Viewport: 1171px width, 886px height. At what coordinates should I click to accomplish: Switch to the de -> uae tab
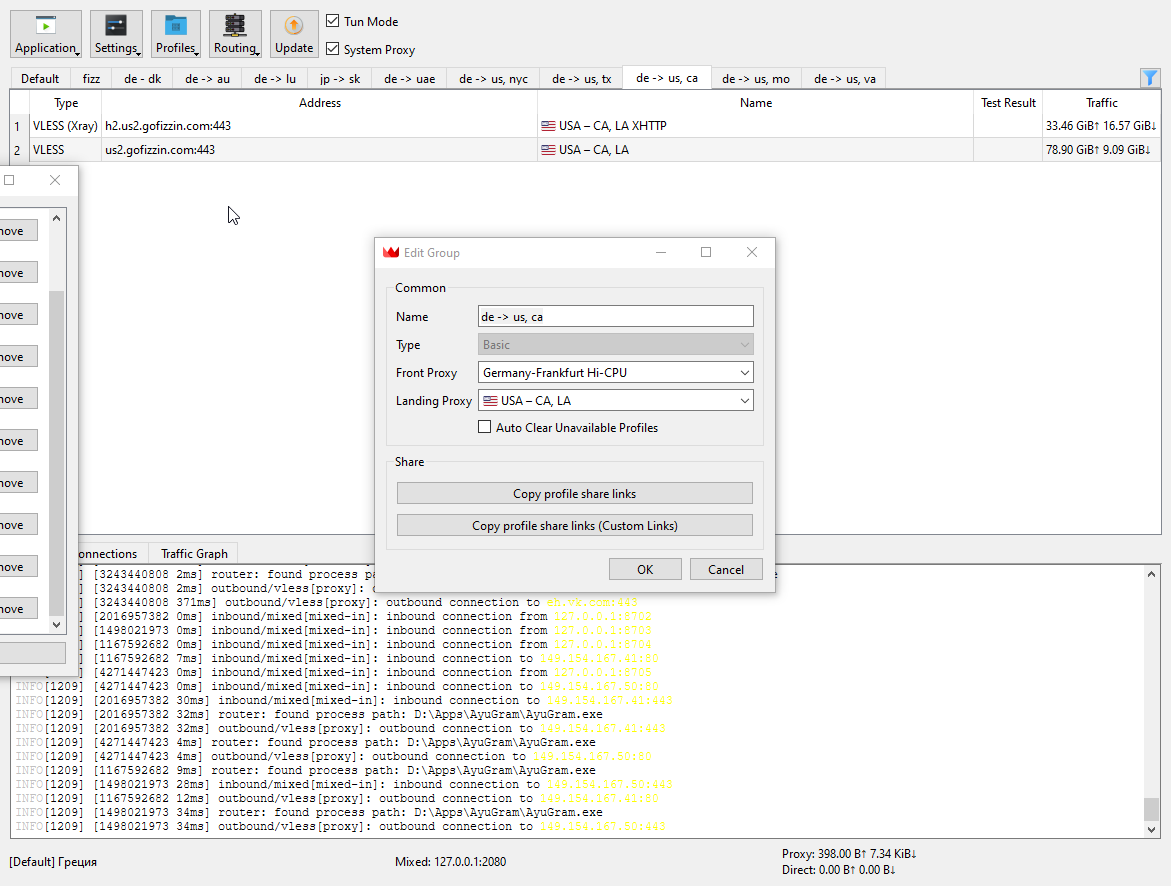[x=409, y=78]
